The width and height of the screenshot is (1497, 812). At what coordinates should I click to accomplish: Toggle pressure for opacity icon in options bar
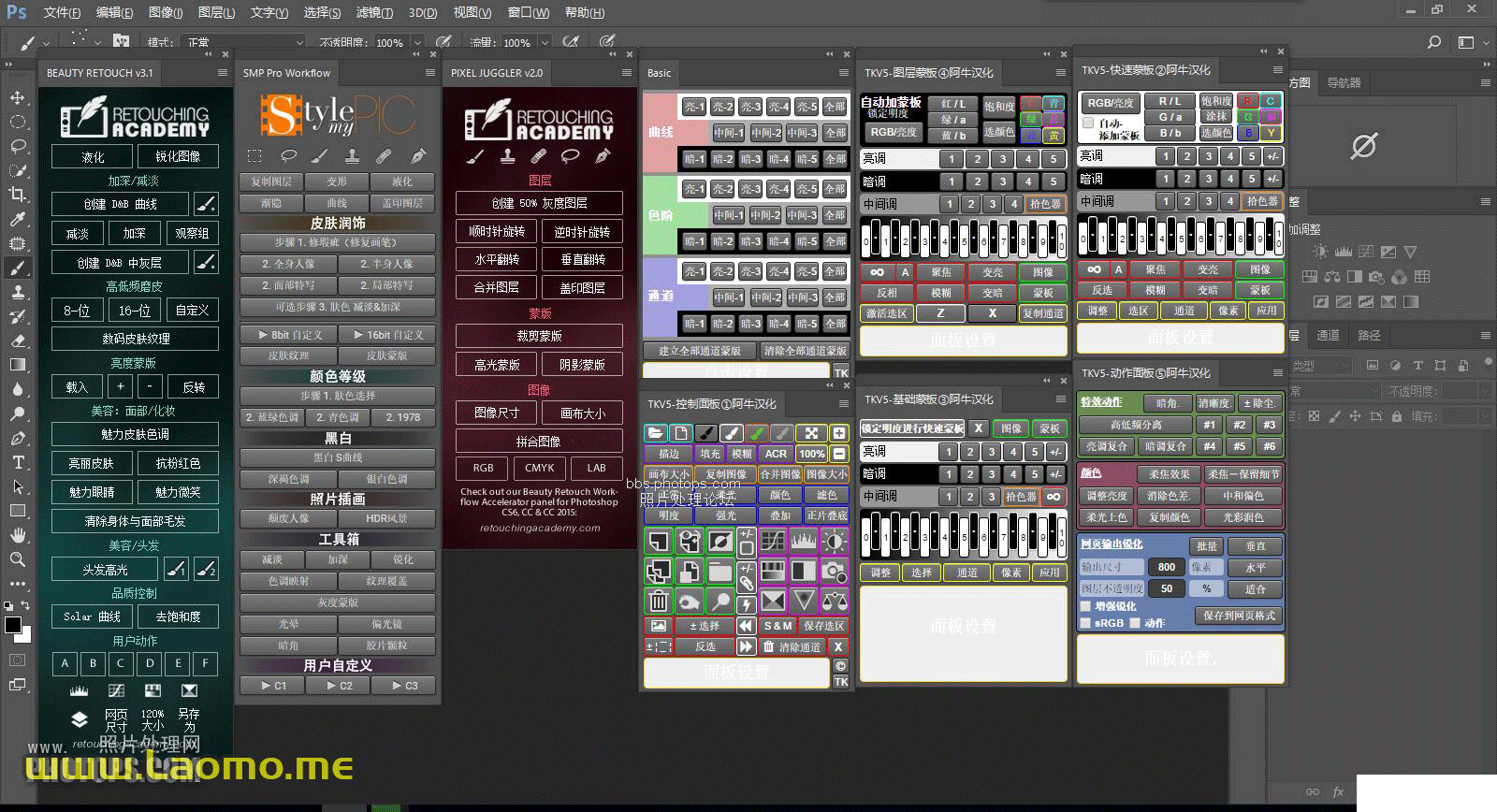443,42
